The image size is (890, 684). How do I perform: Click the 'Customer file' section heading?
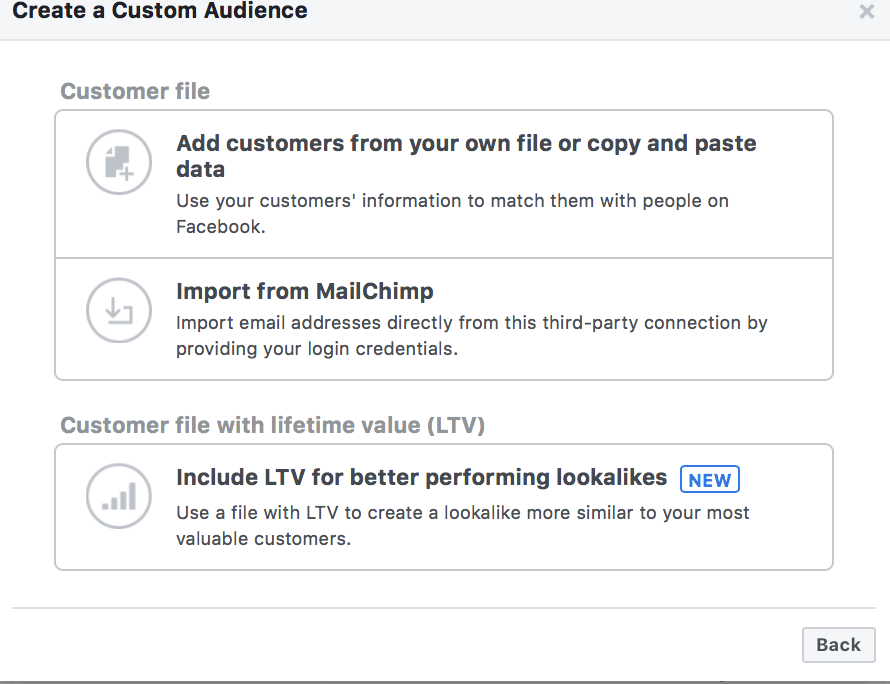pyautogui.click(x=135, y=91)
